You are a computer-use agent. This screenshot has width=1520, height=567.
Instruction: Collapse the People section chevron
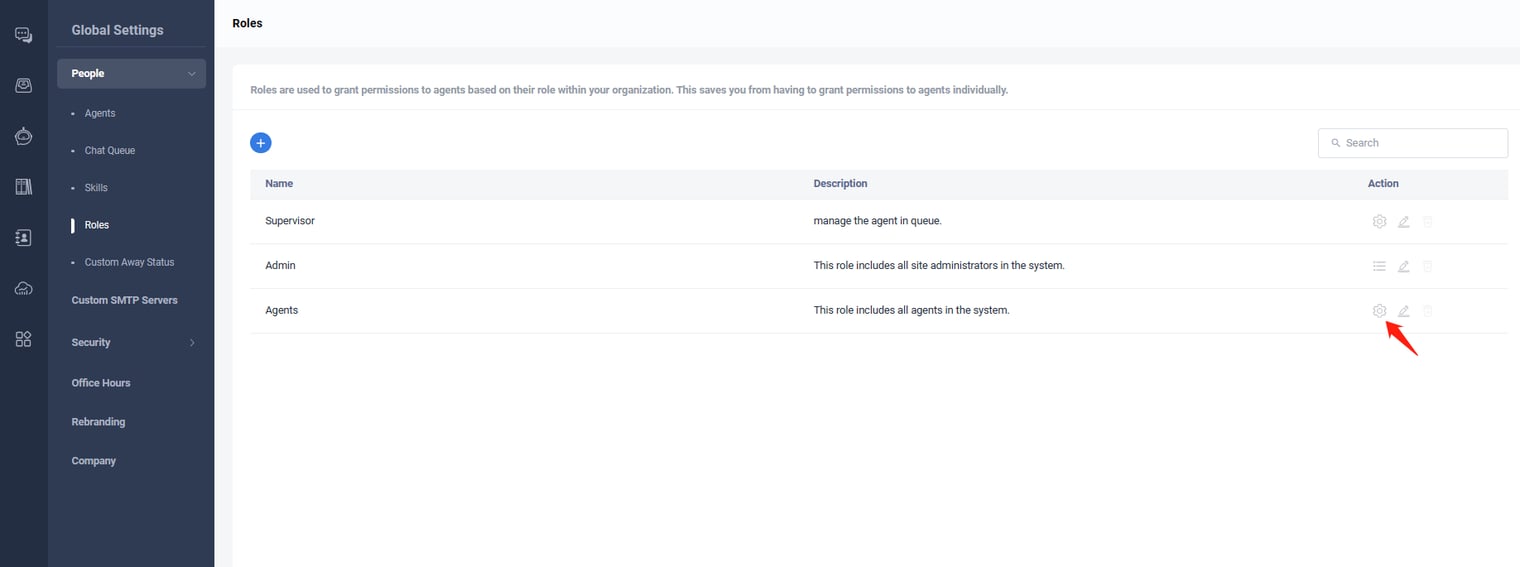pyautogui.click(x=192, y=74)
